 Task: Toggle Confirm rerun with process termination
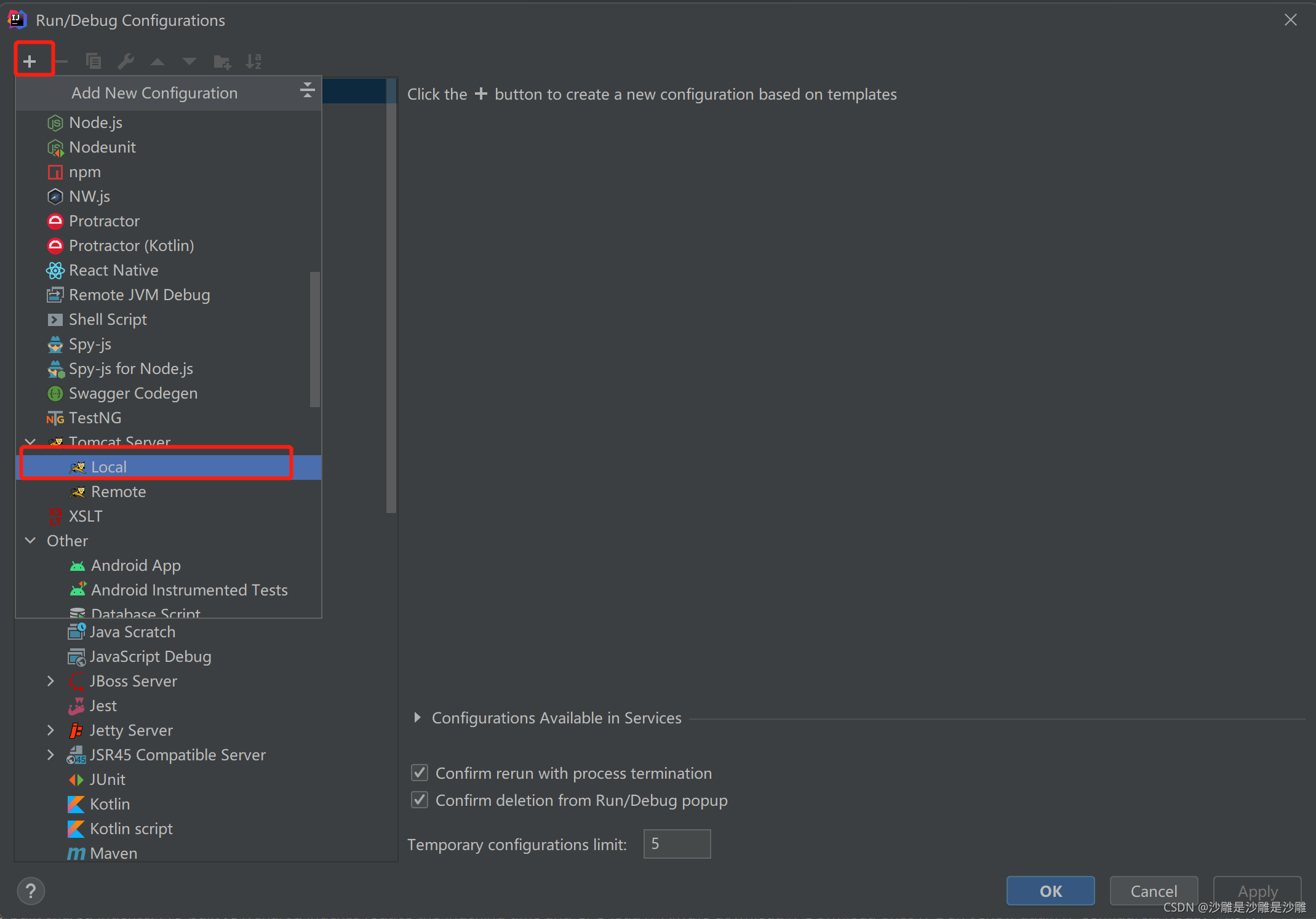coord(420,773)
